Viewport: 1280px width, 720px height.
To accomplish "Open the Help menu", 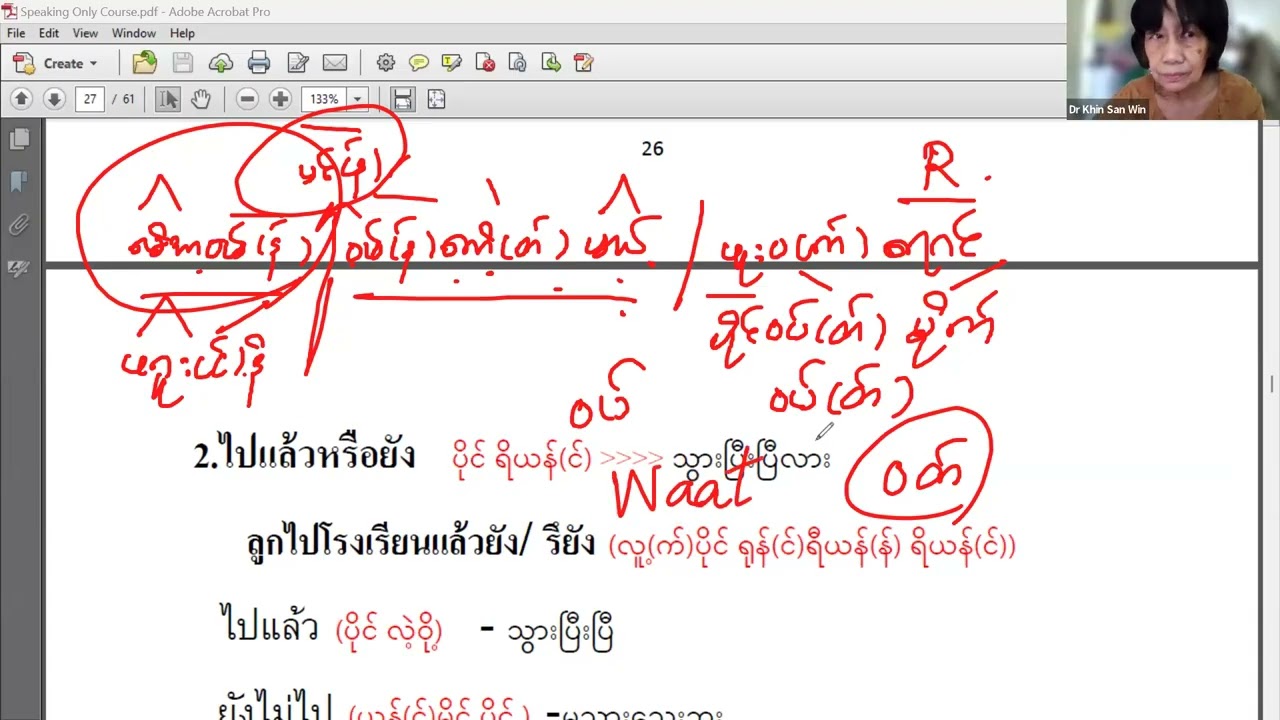I will tap(182, 33).
